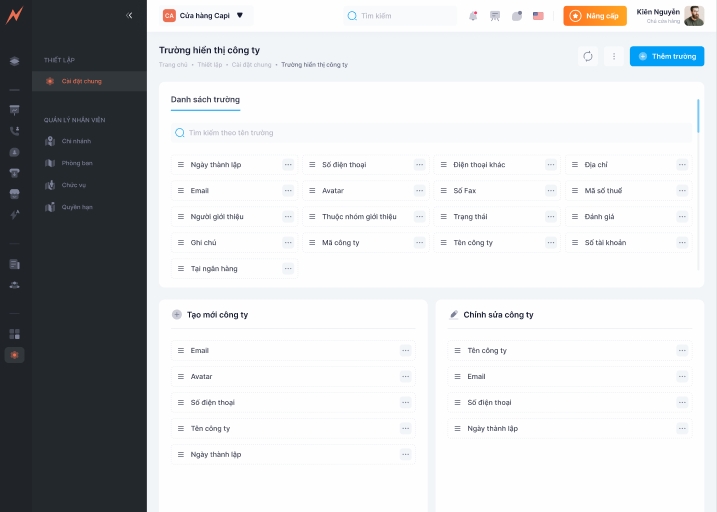Click the Cài đặt chung breadcrumb link
717x512 pixels.
click(x=251, y=64)
